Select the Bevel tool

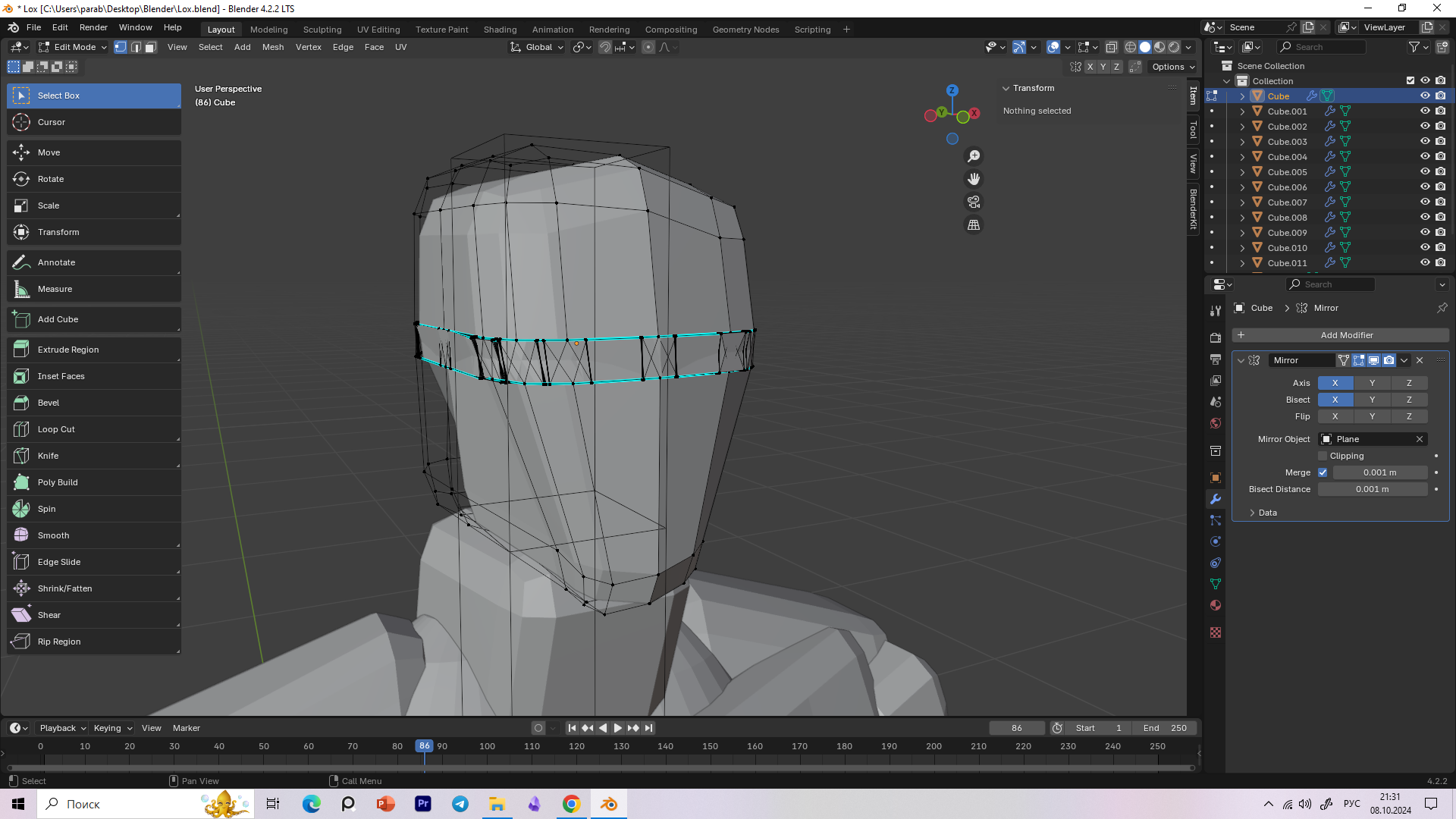(93, 403)
